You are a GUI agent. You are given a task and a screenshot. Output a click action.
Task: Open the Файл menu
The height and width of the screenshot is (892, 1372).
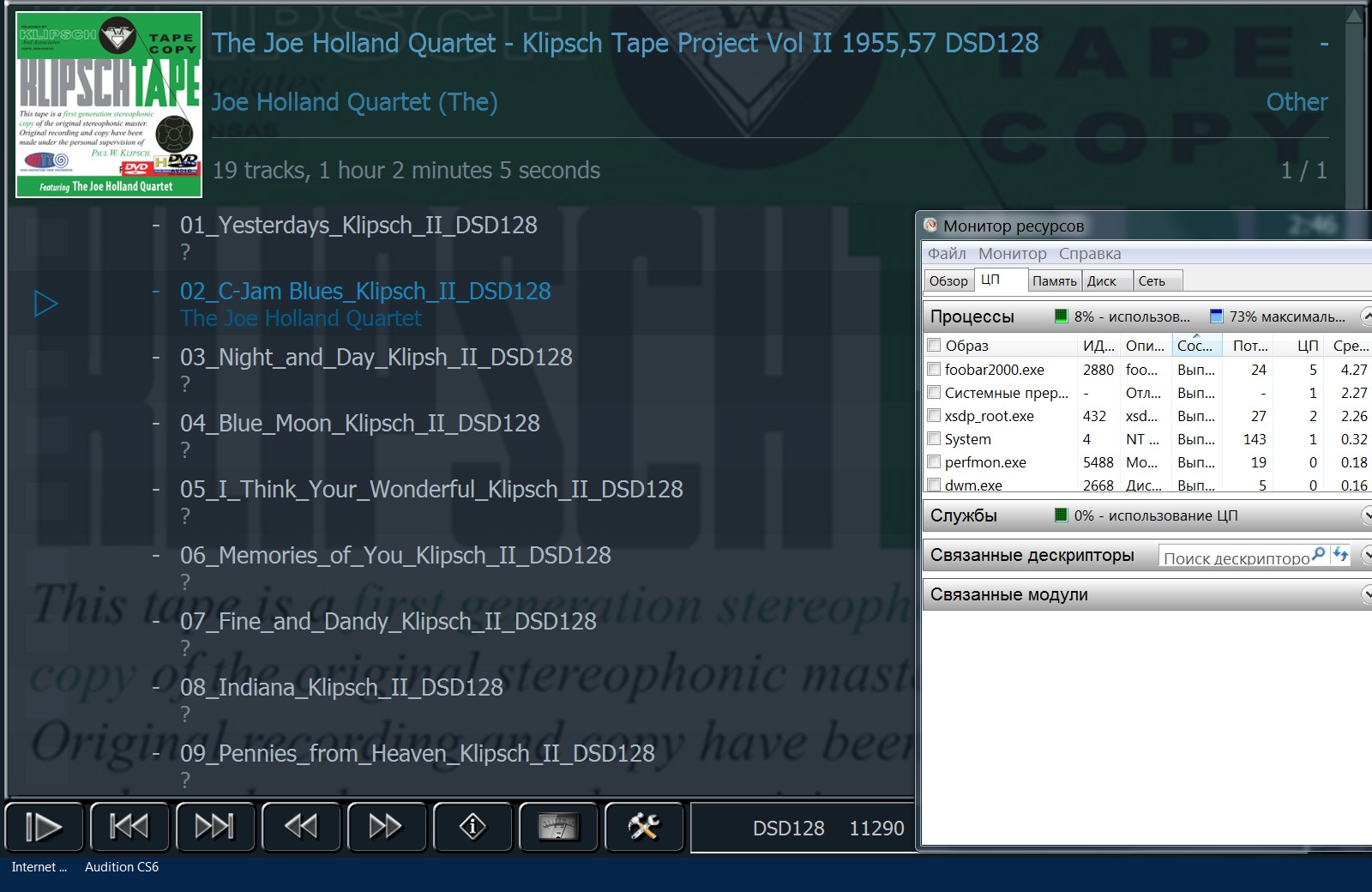pyautogui.click(x=947, y=254)
